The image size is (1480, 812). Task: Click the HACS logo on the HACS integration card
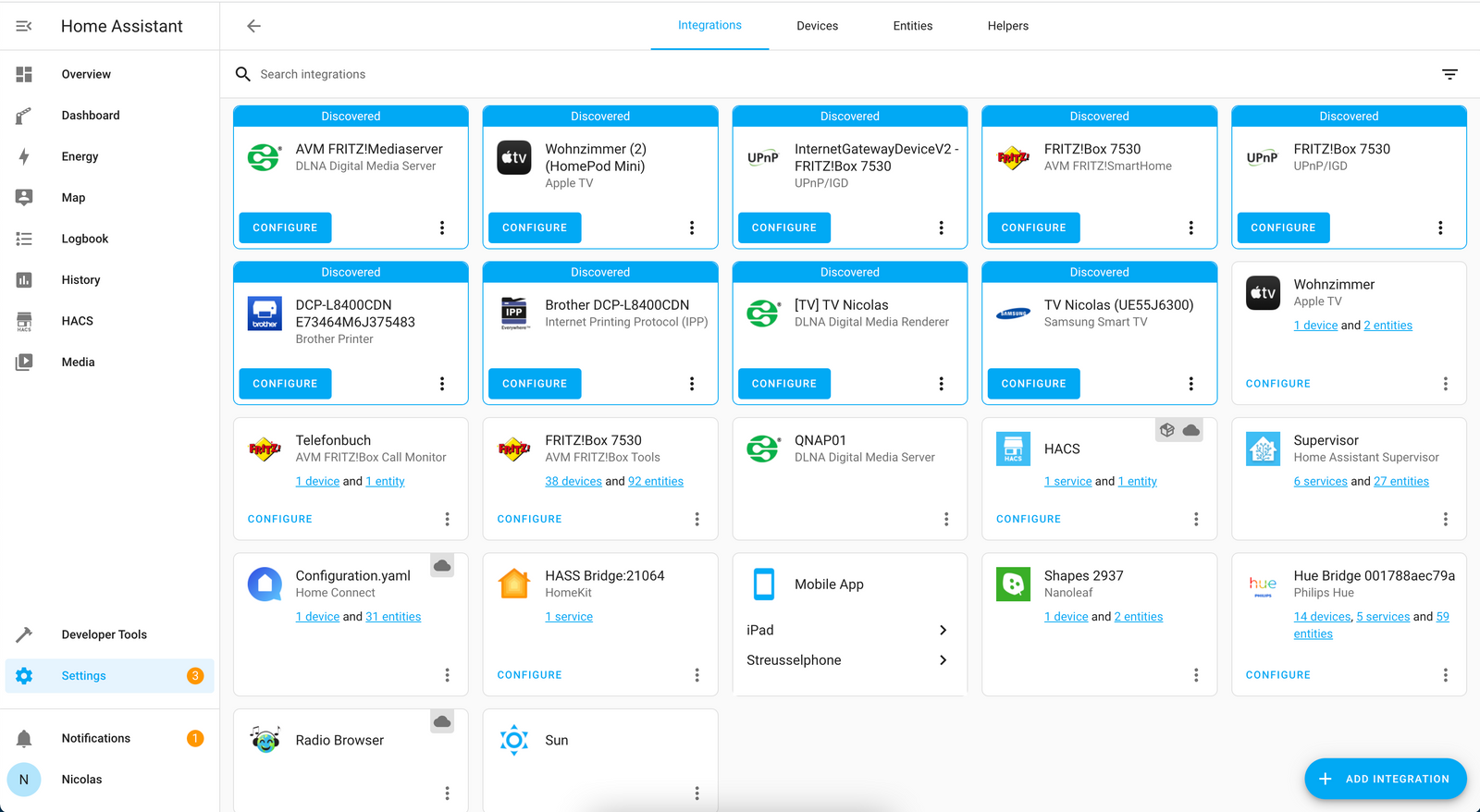click(x=1013, y=449)
